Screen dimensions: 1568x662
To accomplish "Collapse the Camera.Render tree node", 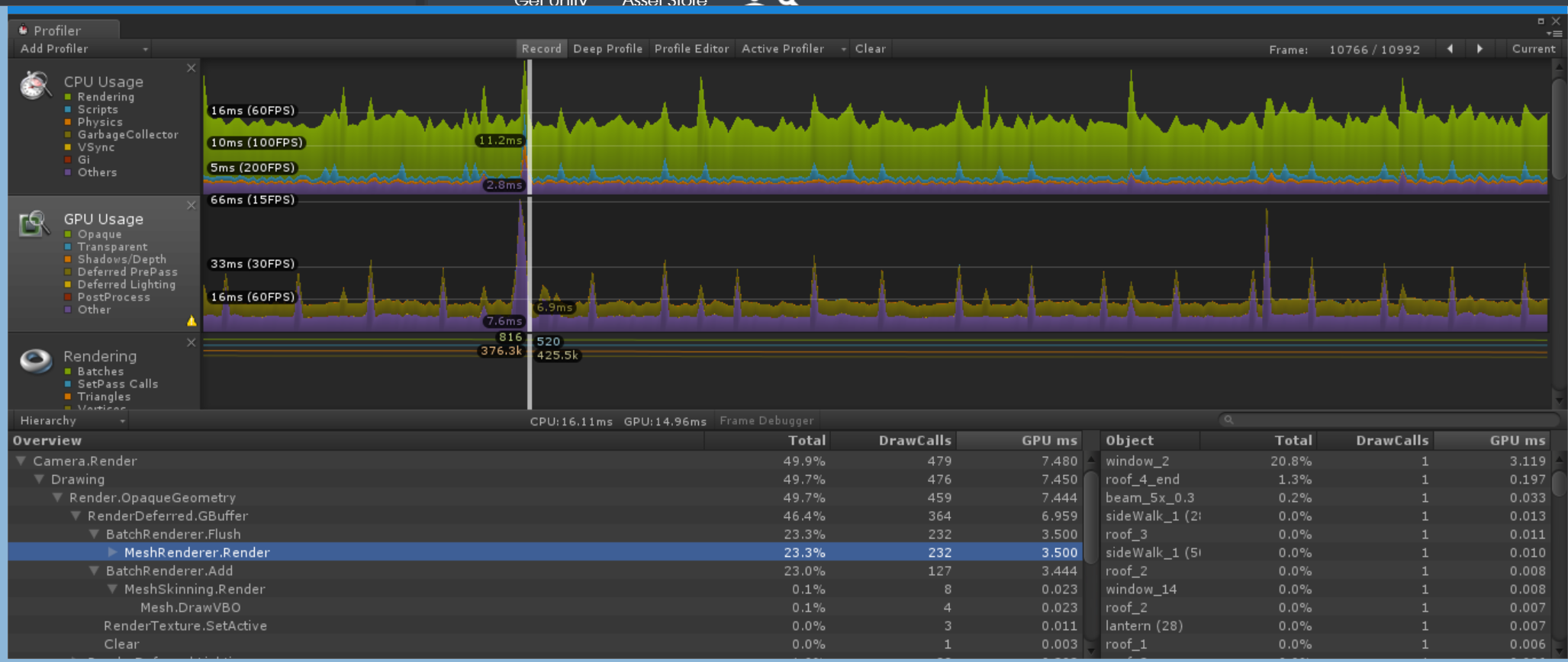I will click(21, 461).
